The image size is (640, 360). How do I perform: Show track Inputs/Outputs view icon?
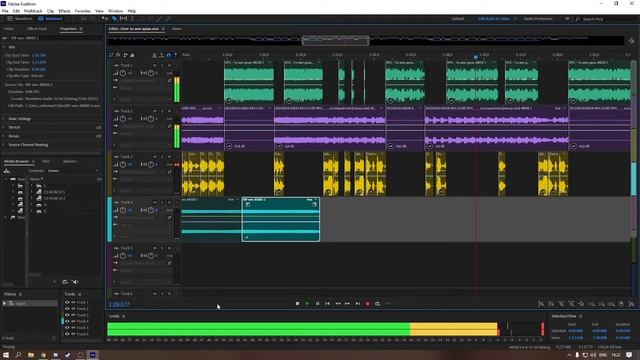[x=111, y=55]
